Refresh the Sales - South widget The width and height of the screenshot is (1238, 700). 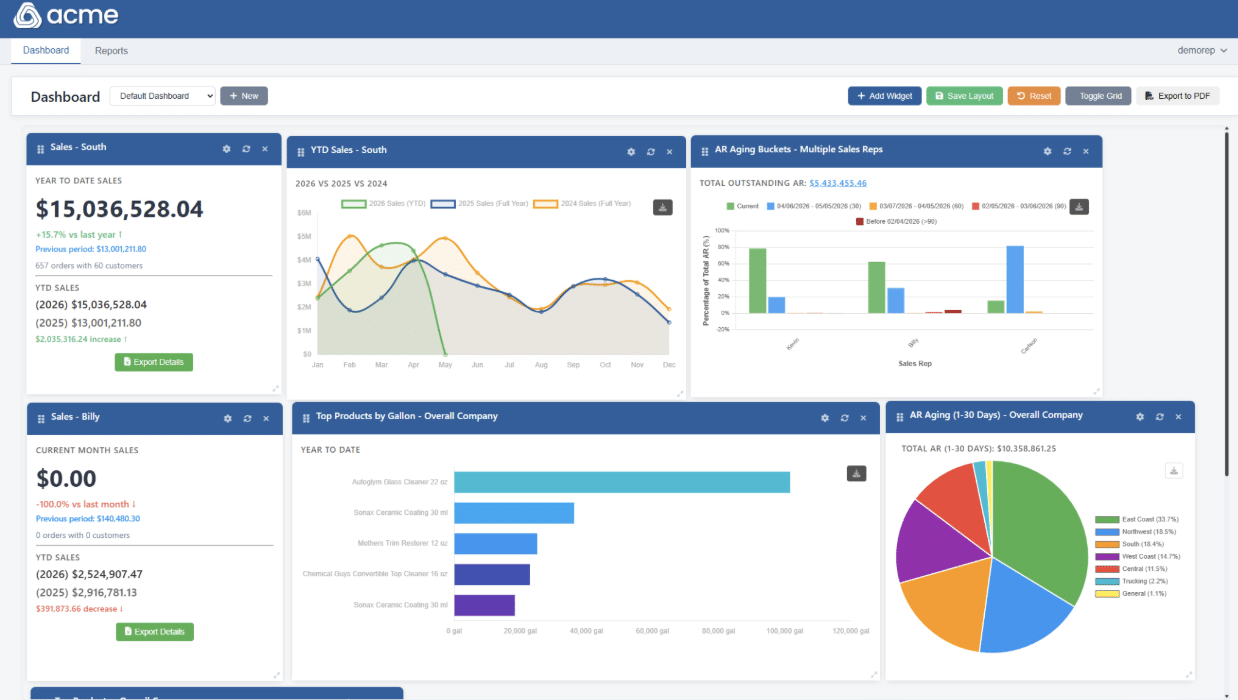click(x=246, y=148)
